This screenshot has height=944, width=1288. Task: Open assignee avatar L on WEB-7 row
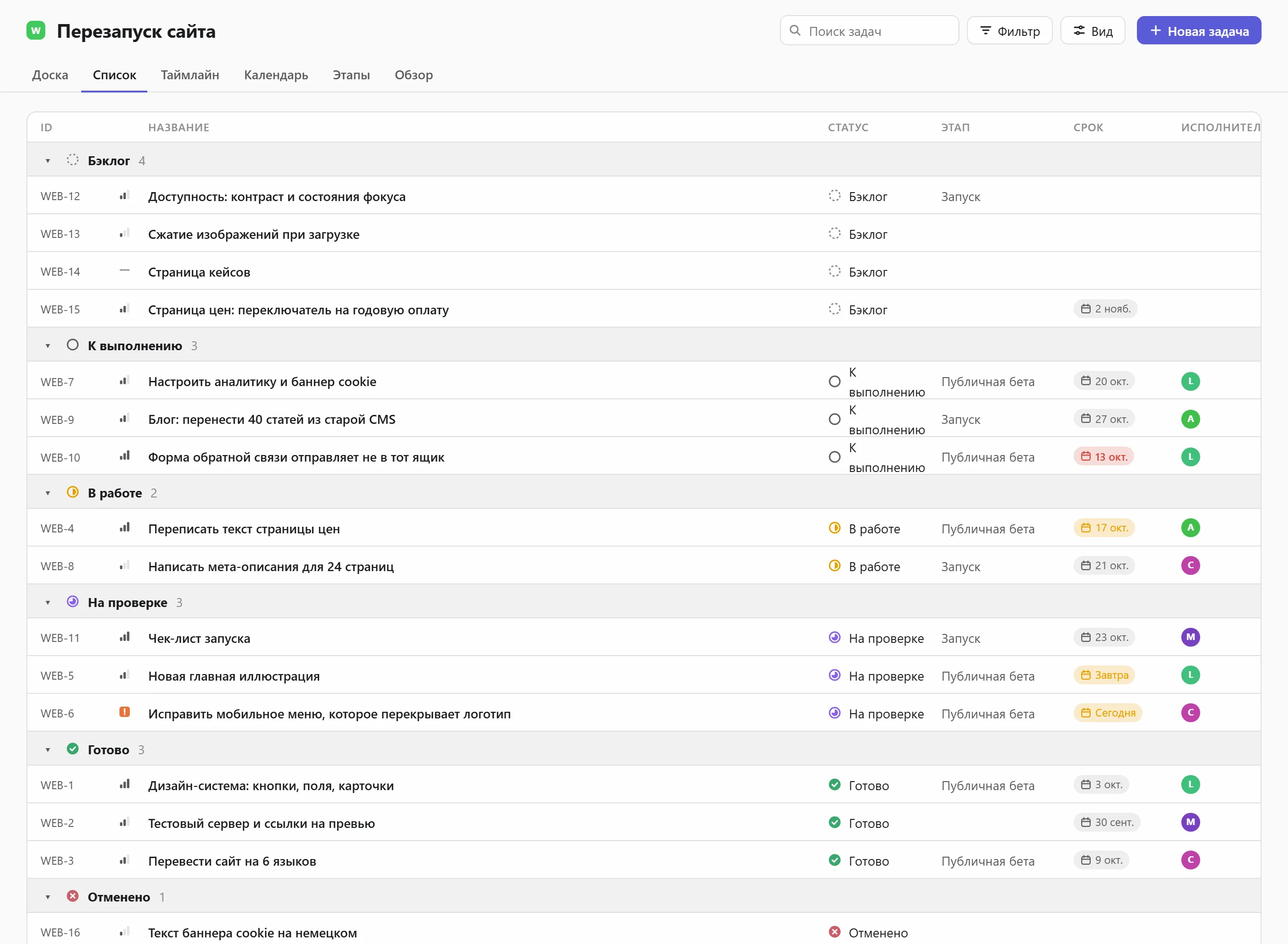point(1190,381)
